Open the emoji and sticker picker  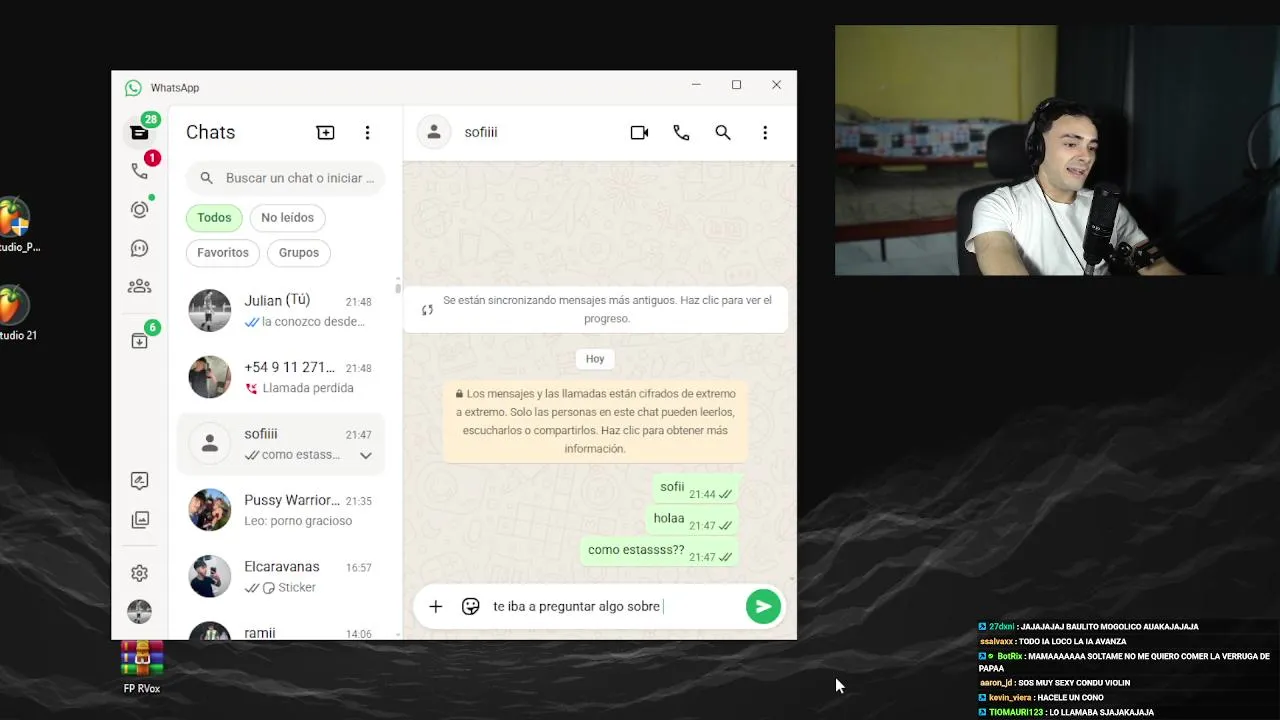[x=471, y=606]
